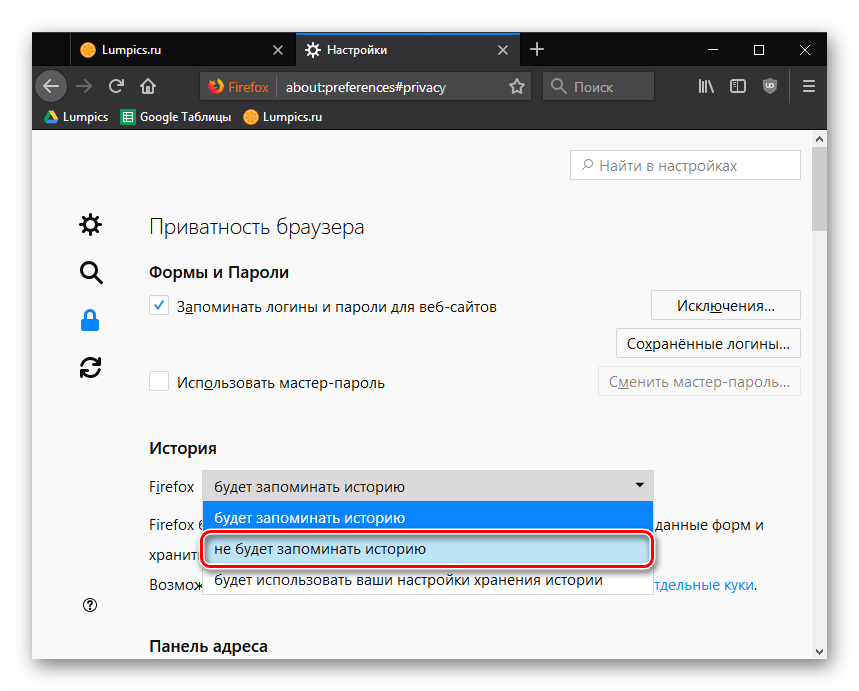The image size is (859, 691).
Task: Pick 'будет использовать ваши настройки хранения истории'
Action: coord(428,580)
